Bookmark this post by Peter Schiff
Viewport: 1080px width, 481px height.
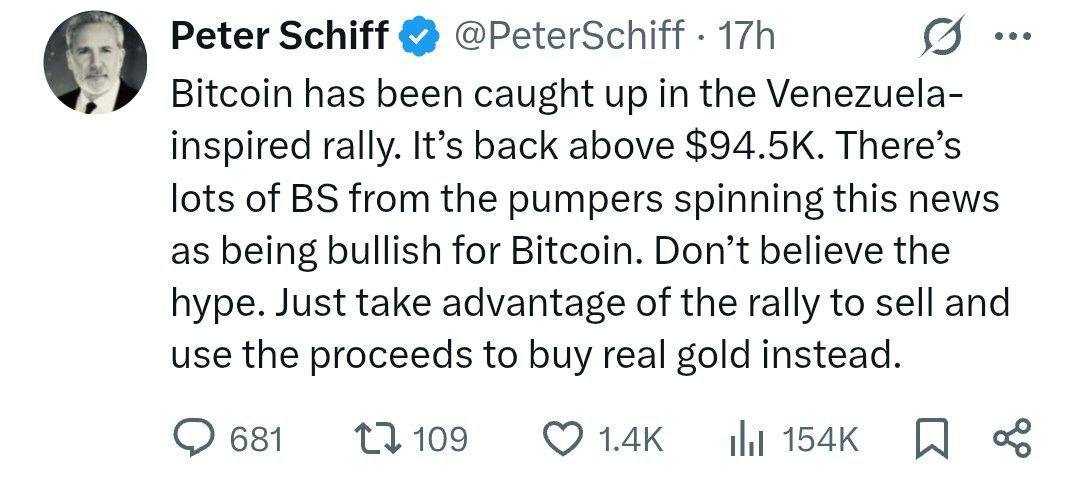pyautogui.click(x=931, y=438)
